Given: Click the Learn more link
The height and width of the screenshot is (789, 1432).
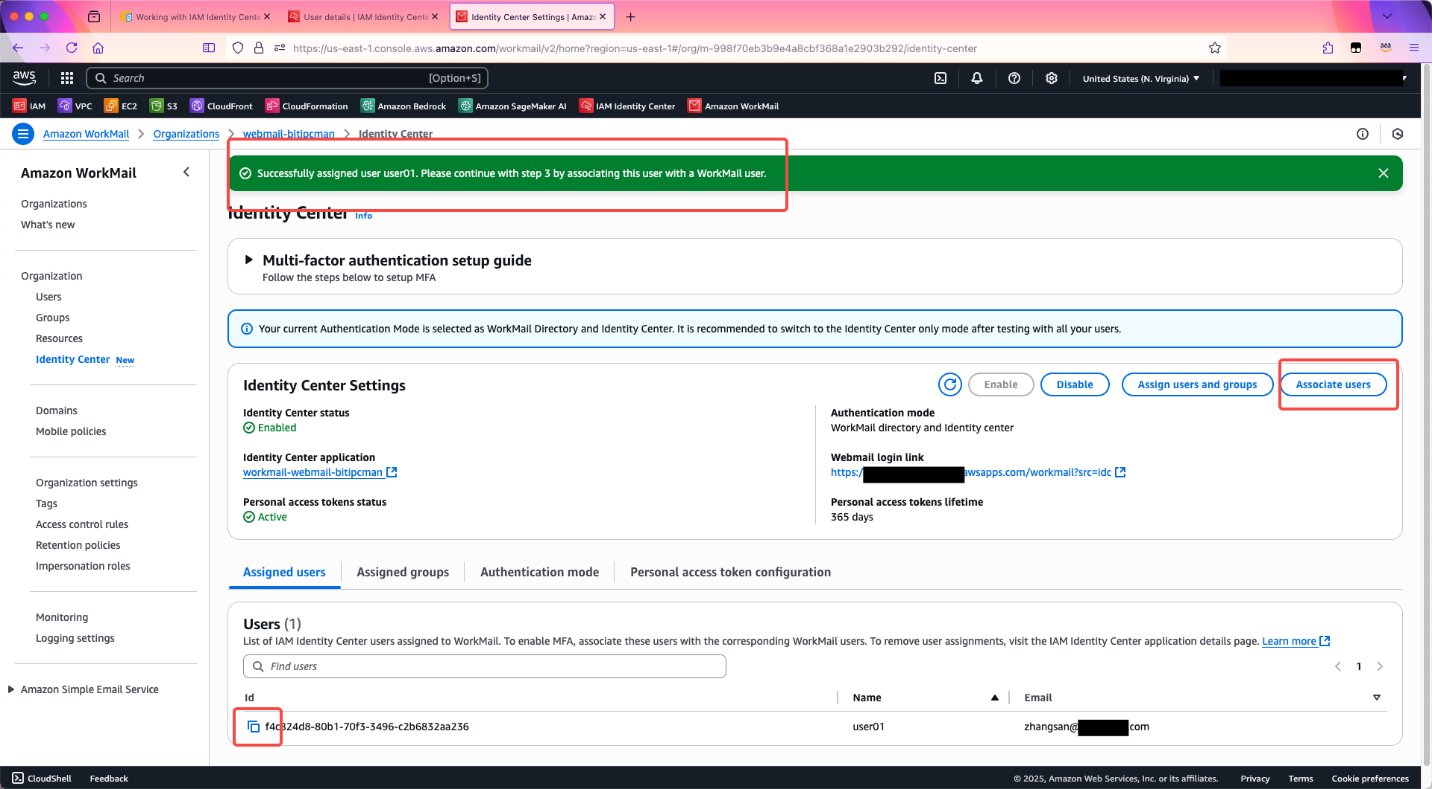Looking at the screenshot, I should 1296,641.
